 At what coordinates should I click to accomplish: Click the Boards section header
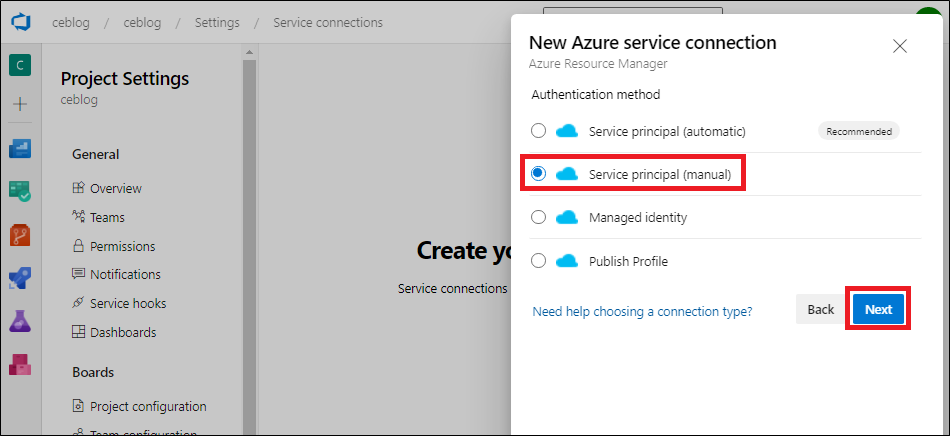coord(93,372)
